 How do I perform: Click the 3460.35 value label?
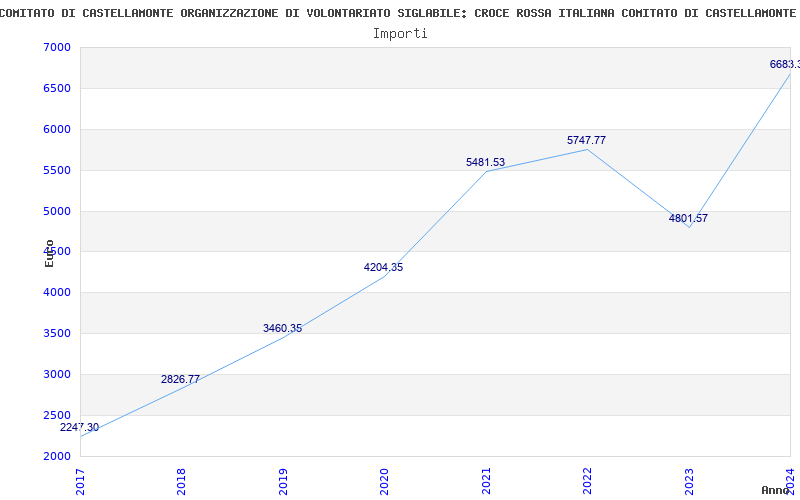click(x=282, y=328)
